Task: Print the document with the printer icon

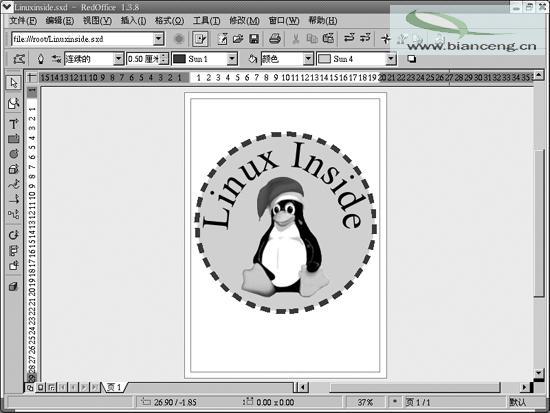Action: tap(275, 39)
